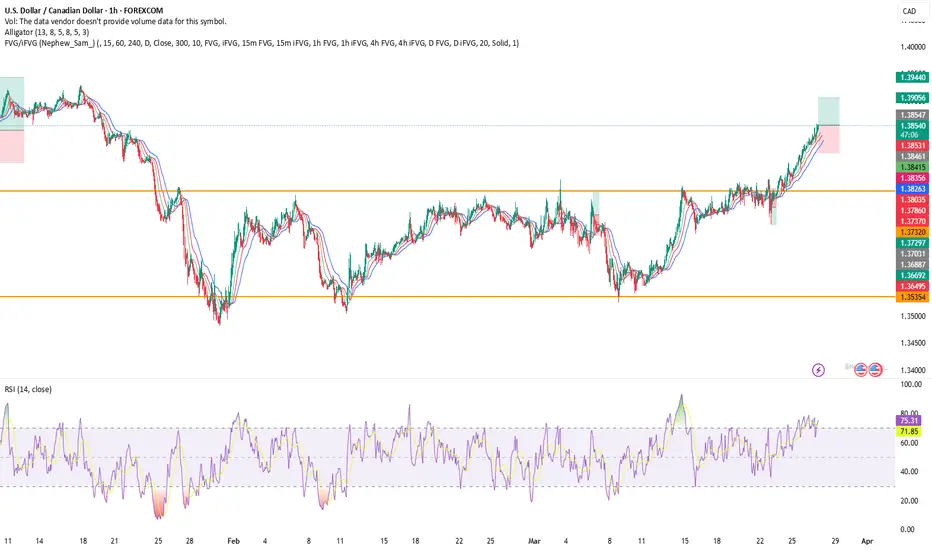Click the green profit zone of the right-edge long position
The width and height of the screenshot is (932, 550).
pyautogui.click(x=829, y=111)
